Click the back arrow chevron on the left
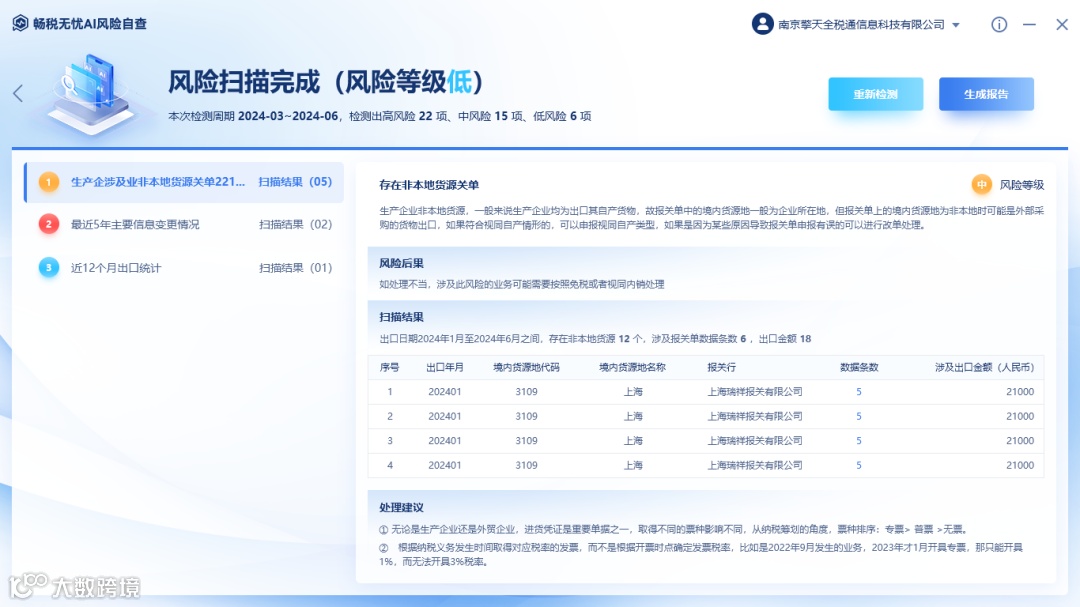The width and height of the screenshot is (1080, 607). (18, 93)
